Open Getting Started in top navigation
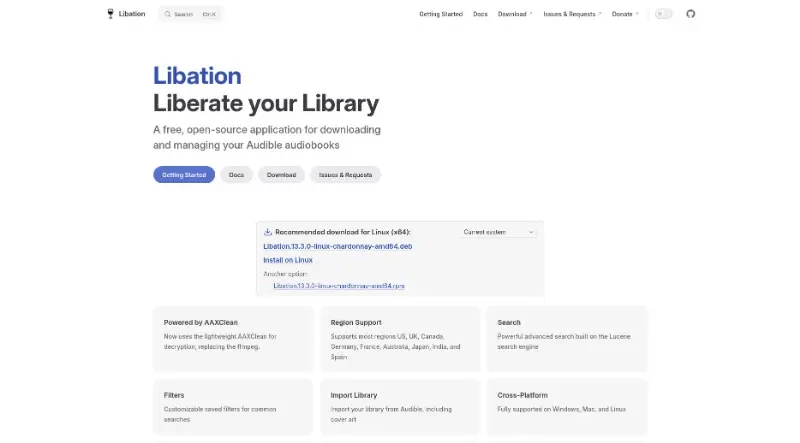This screenshot has width=800, height=443. point(441,14)
